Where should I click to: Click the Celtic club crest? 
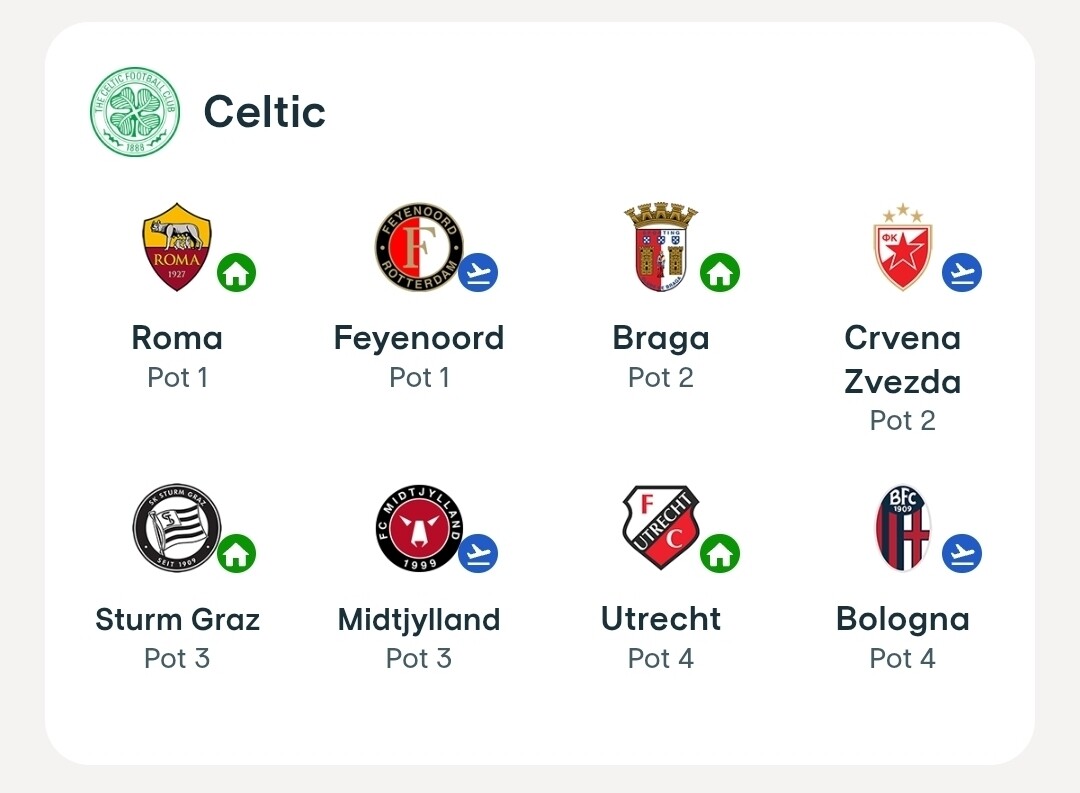click(x=135, y=111)
